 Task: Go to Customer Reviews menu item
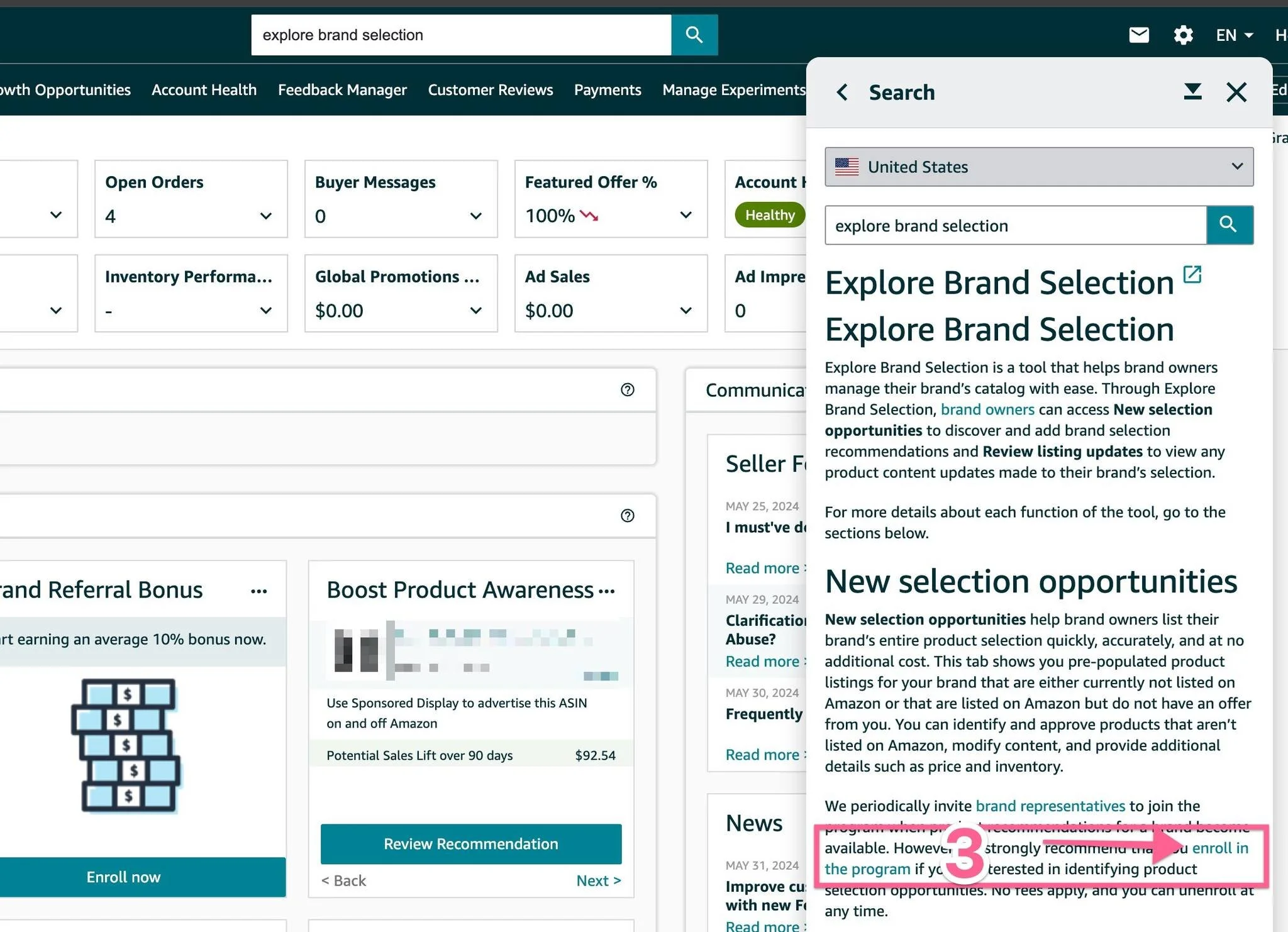click(x=490, y=90)
